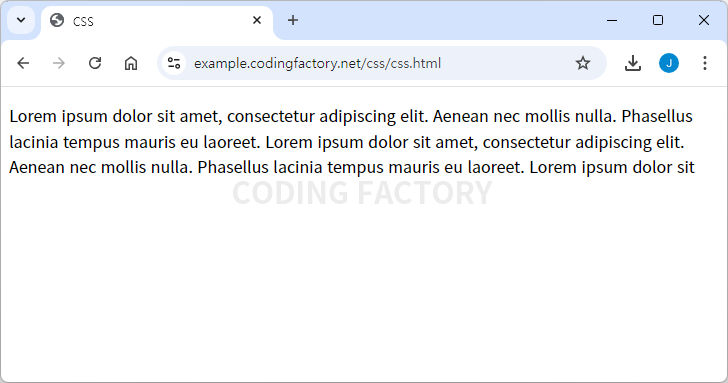The width and height of the screenshot is (728, 383).
Task: Open Chrome's three-dot menu
Action: click(x=705, y=63)
